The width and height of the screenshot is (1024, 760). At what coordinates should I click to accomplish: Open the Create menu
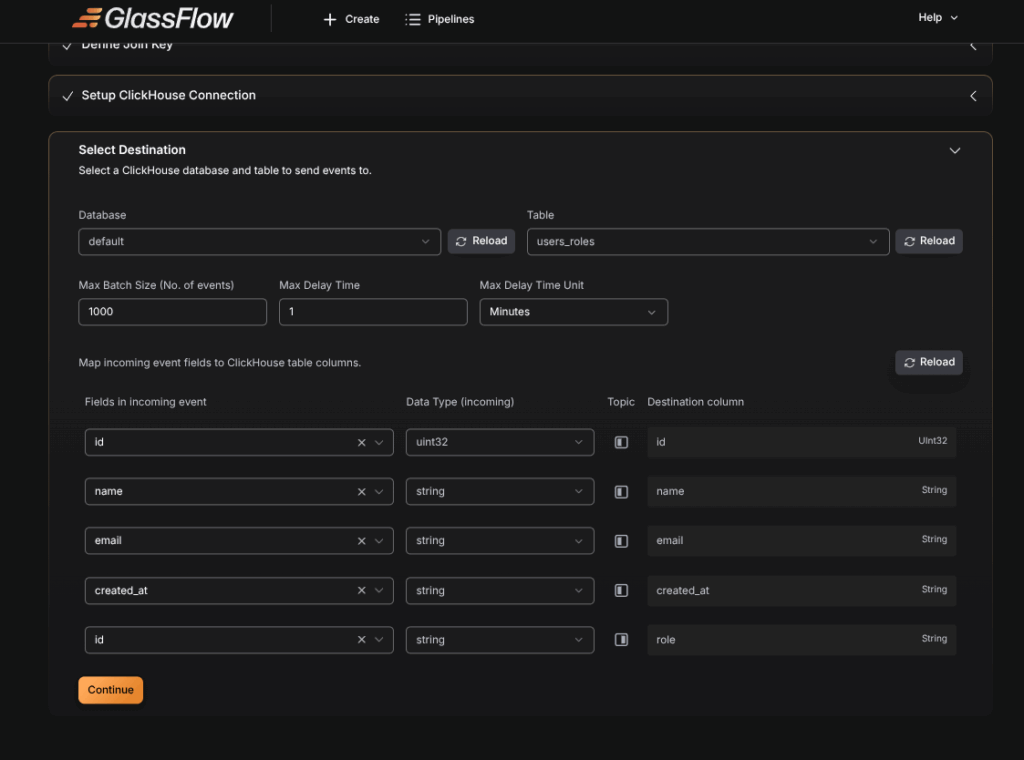(x=351, y=19)
